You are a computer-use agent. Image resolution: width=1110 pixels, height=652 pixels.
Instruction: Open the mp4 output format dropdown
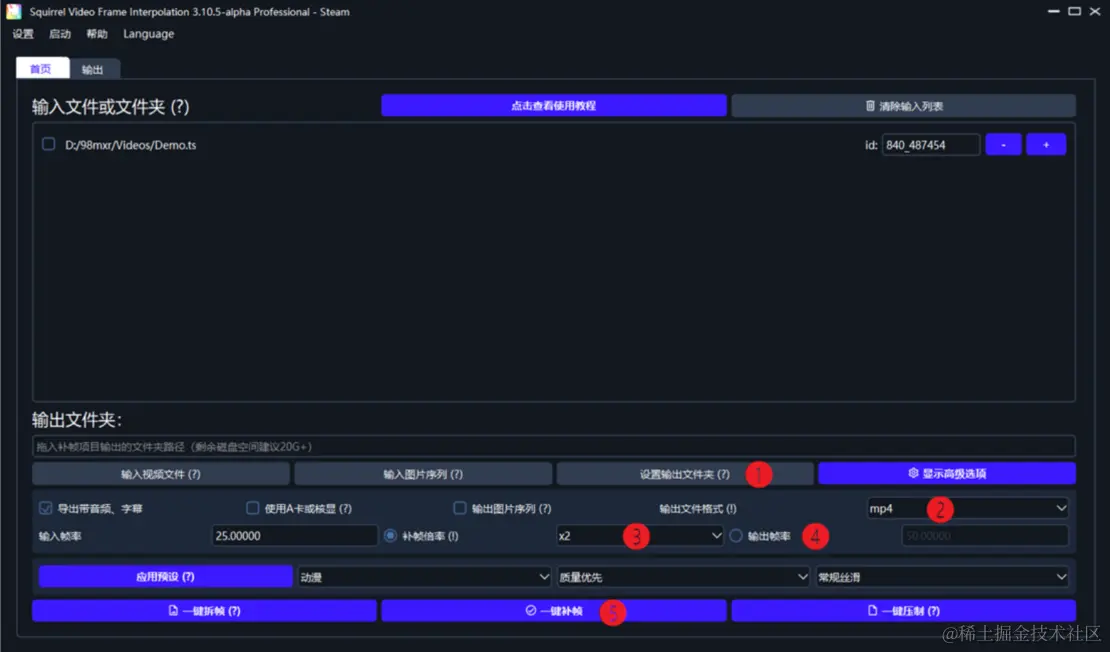pos(968,508)
